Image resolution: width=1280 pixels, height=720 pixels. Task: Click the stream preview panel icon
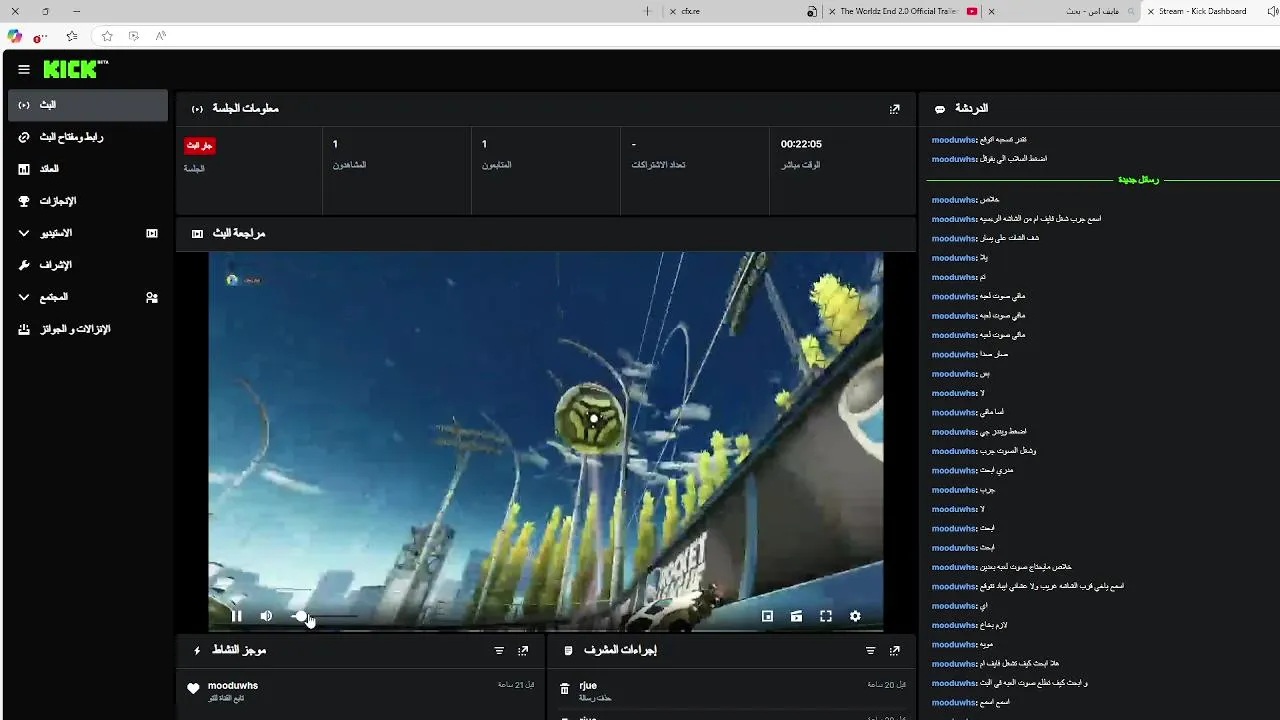point(197,233)
